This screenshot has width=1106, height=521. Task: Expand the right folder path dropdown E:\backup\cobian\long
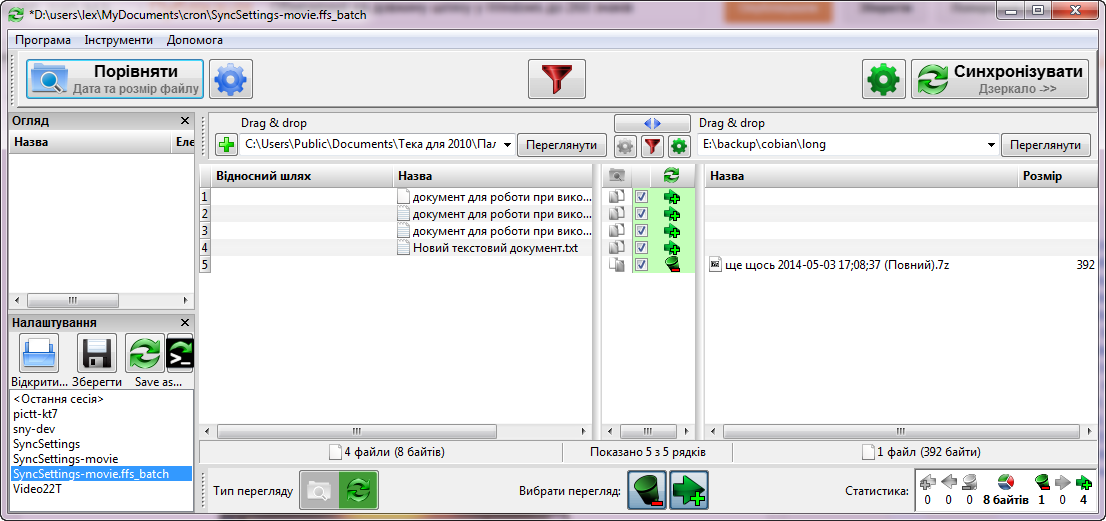(x=991, y=146)
